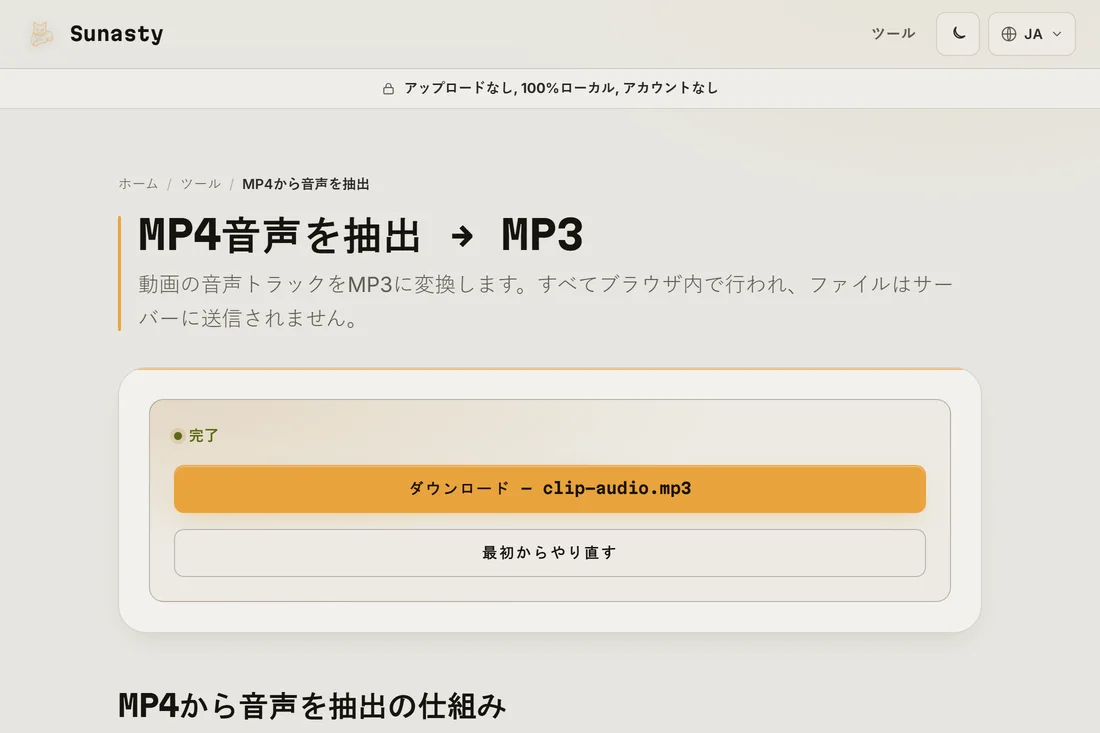Go to ホーム in the breadcrumb
This screenshot has width=1100, height=733.
(x=138, y=184)
